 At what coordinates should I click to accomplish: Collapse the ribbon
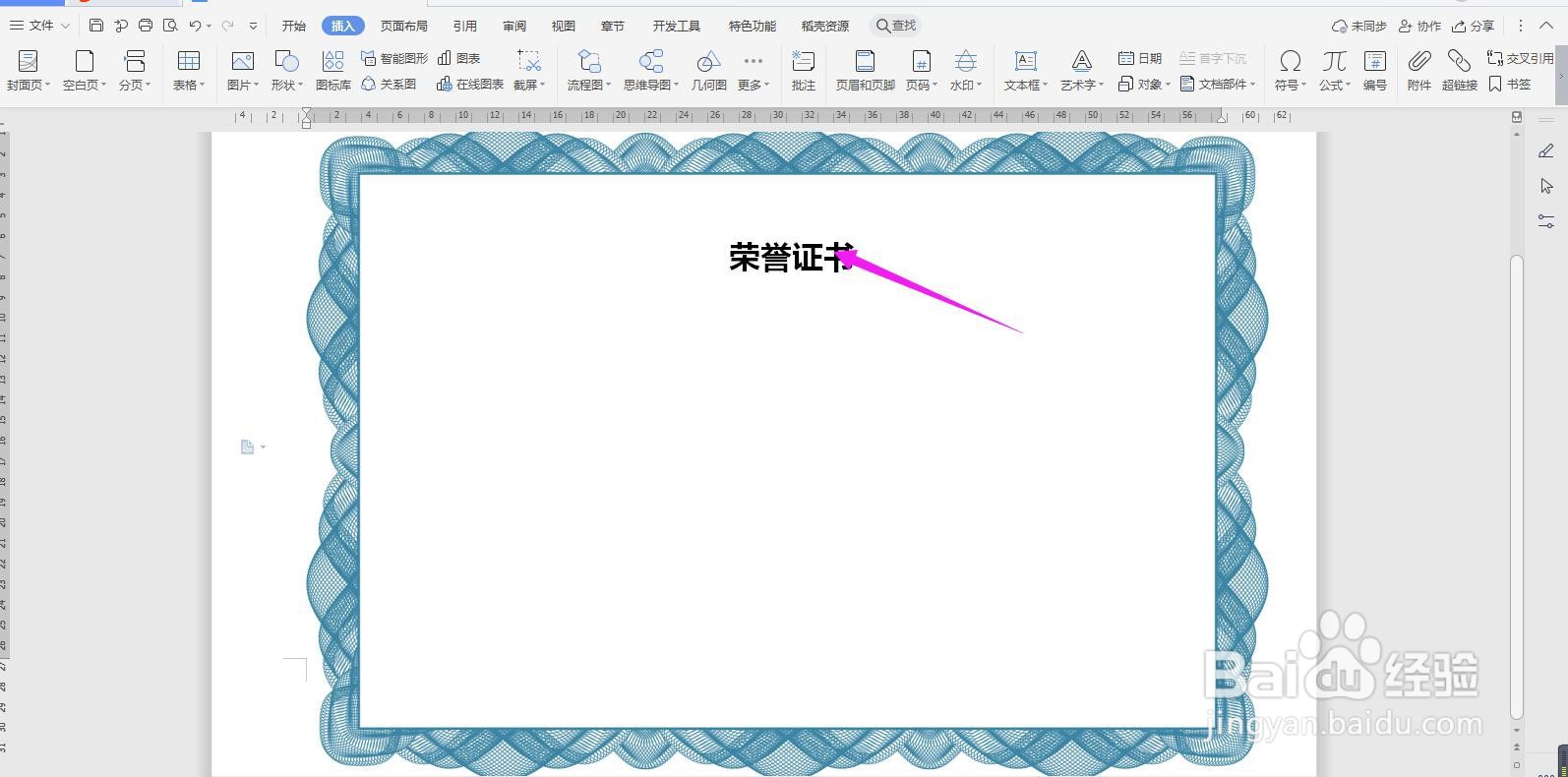(x=1546, y=26)
